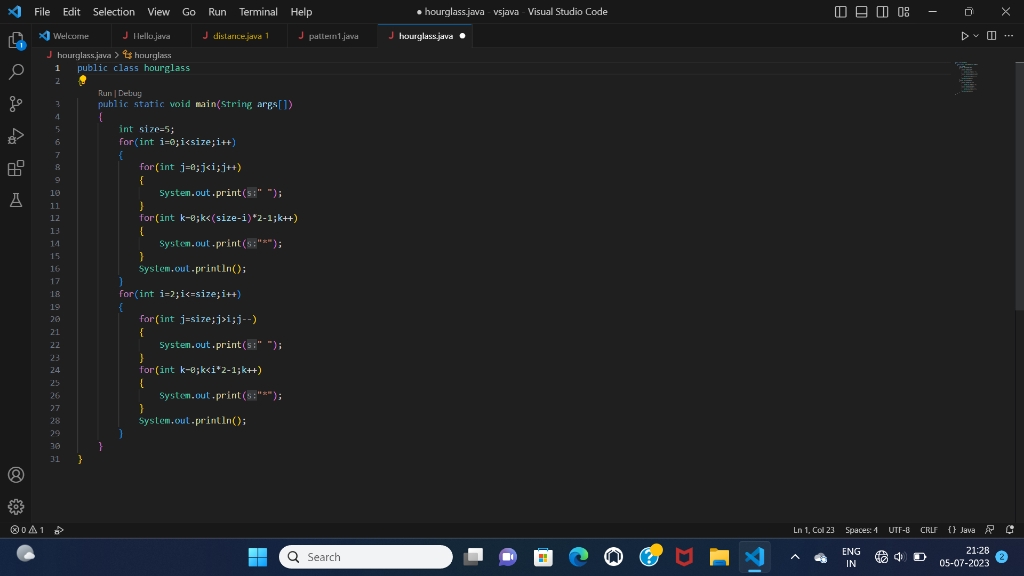Viewport: 1024px width, 576px height.
Task: Open the Accounts menu icon
Action: click(x=16, y=475)
